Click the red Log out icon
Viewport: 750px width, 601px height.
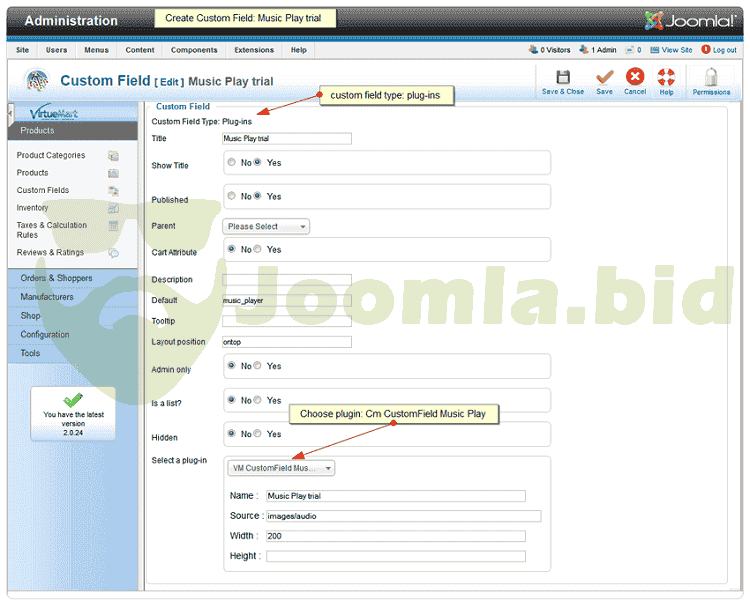click(x=706, y=49)
